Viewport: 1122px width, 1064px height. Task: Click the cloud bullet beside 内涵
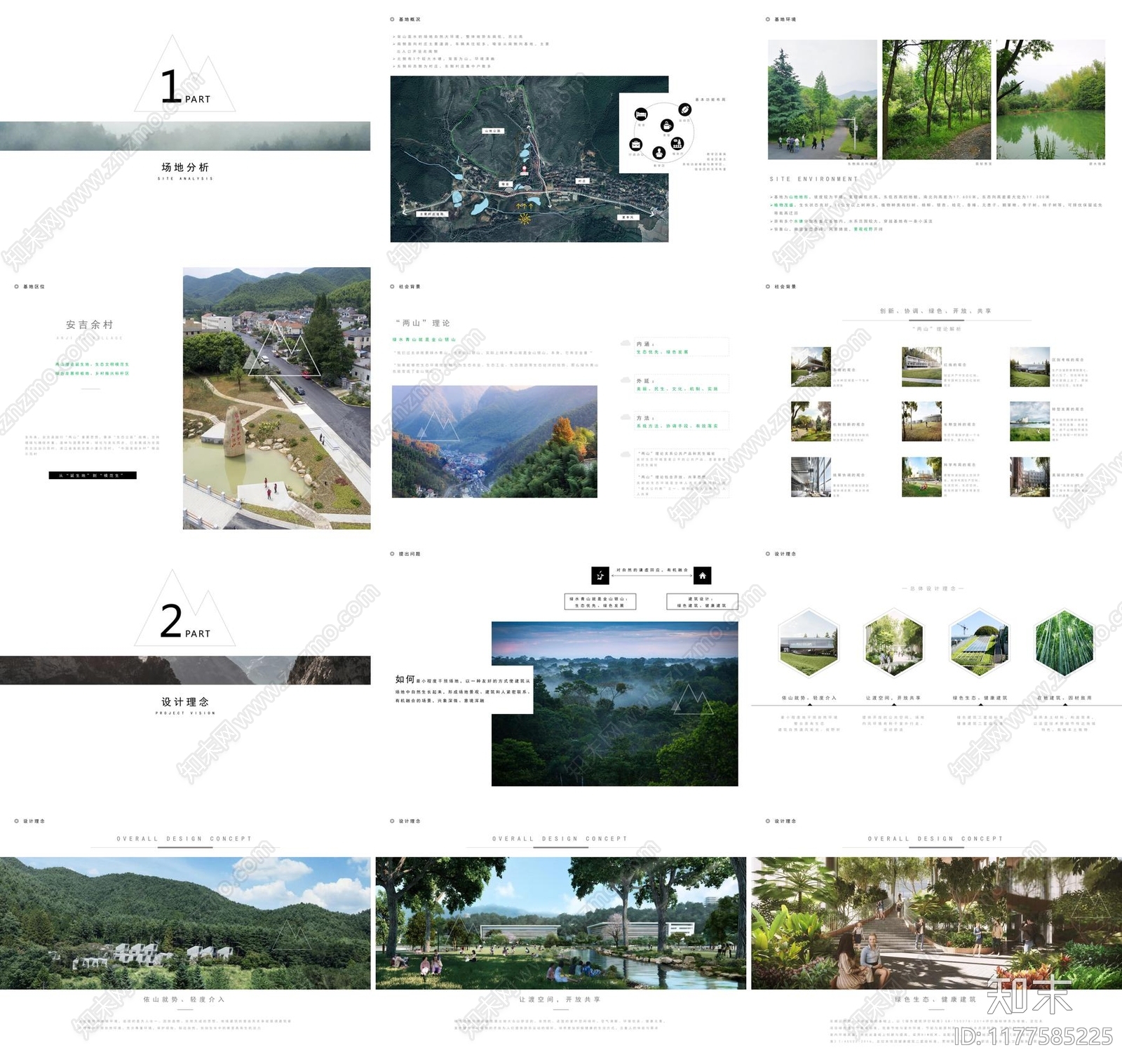click(626, 343)
